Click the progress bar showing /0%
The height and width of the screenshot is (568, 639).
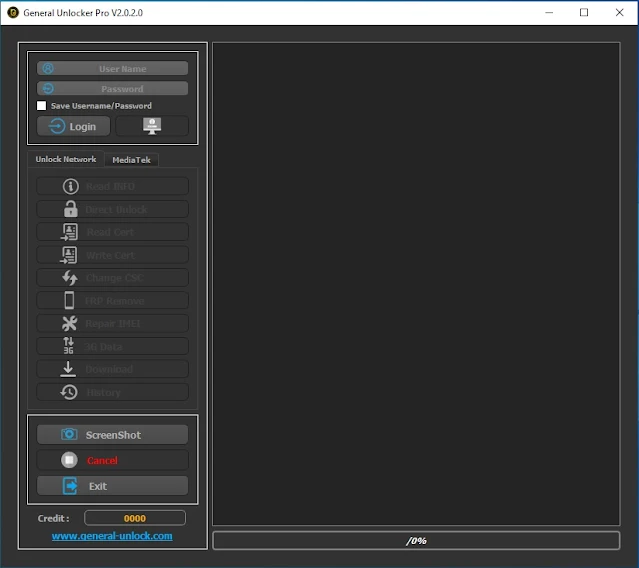(416, 541)
